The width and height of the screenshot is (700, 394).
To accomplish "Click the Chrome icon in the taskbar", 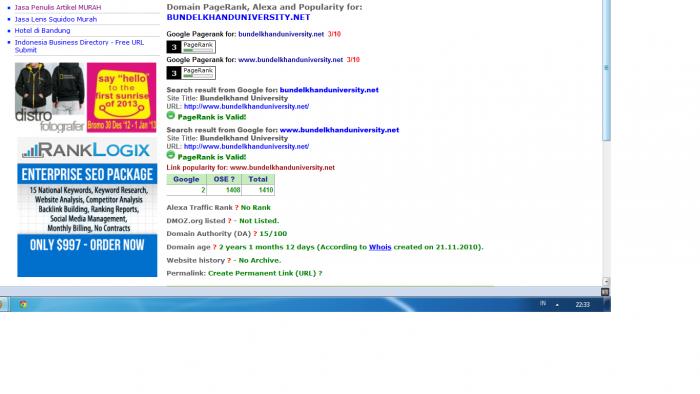I will [x=23, y=304].
